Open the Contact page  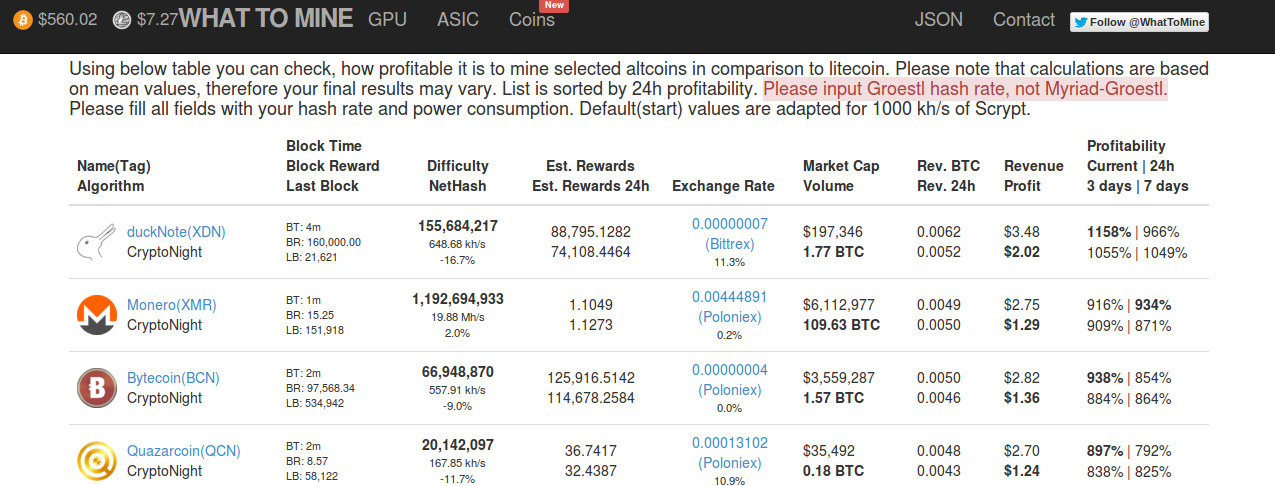1024,20
